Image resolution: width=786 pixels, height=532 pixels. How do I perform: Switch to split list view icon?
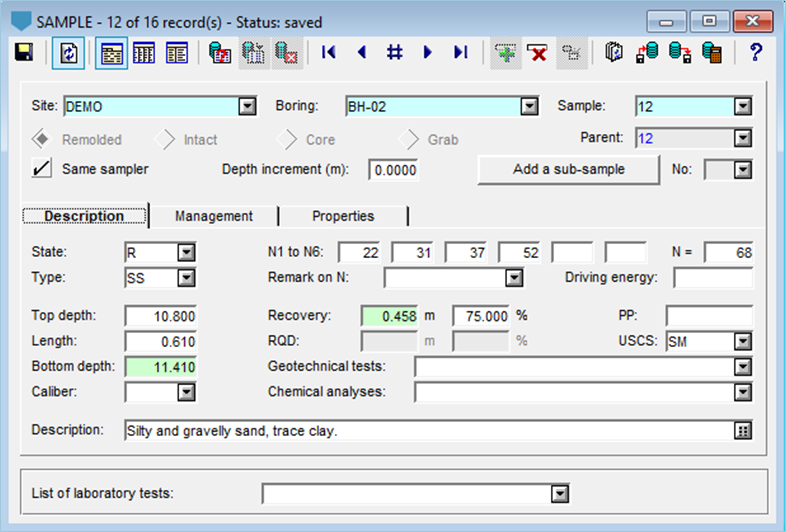point(176,53)
